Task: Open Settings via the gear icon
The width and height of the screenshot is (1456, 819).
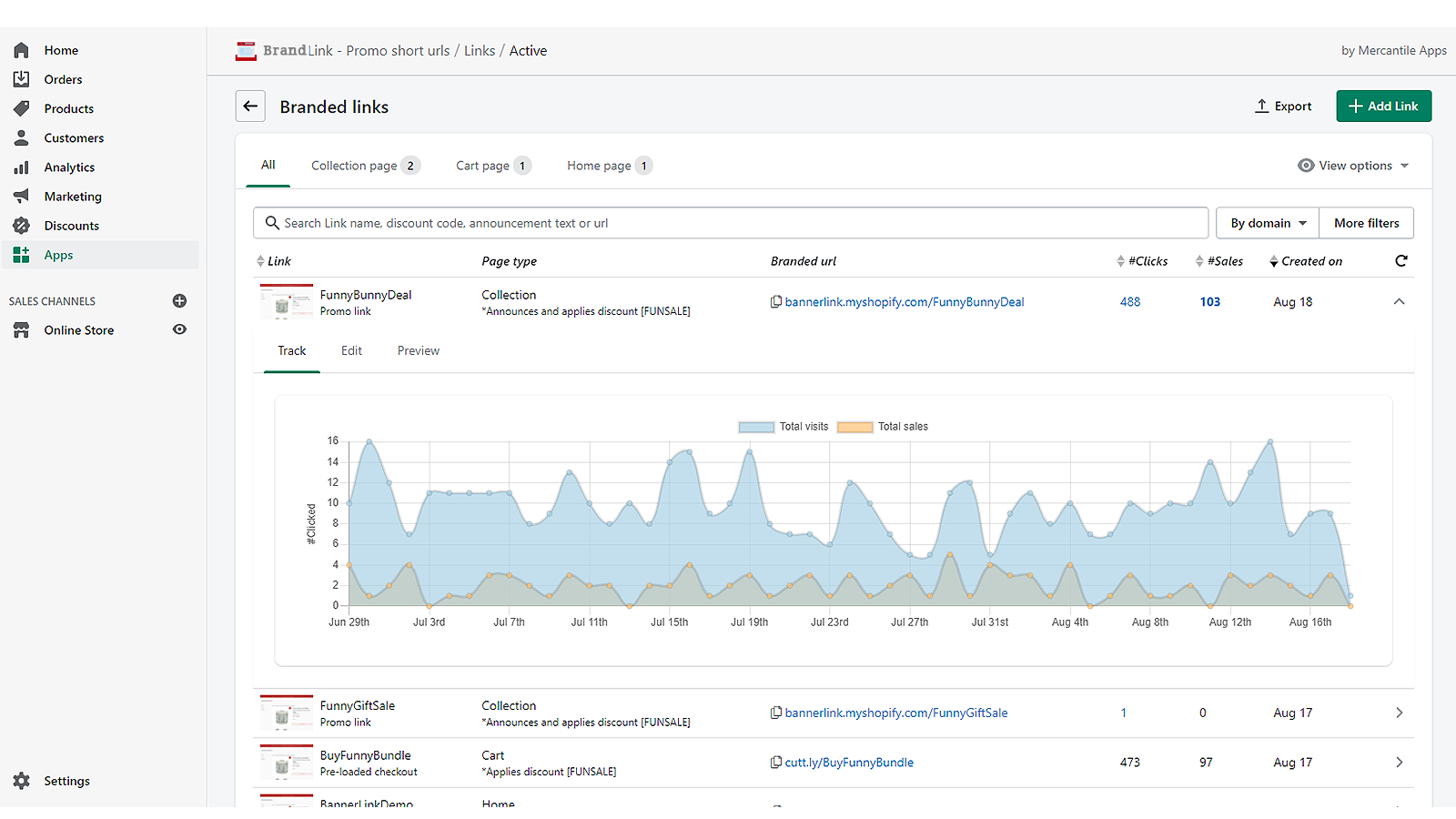Action: 21,780
